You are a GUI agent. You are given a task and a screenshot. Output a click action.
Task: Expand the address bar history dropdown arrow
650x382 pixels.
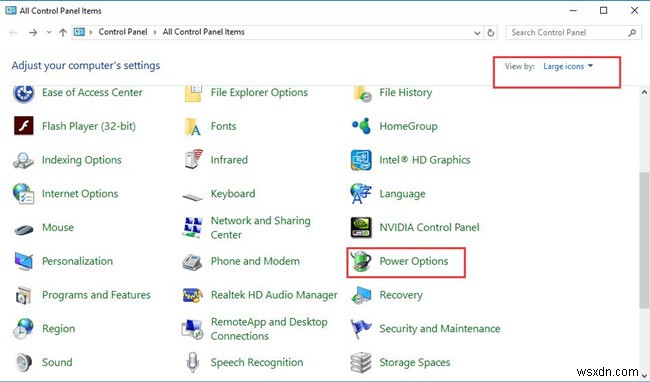click(477, 33)
